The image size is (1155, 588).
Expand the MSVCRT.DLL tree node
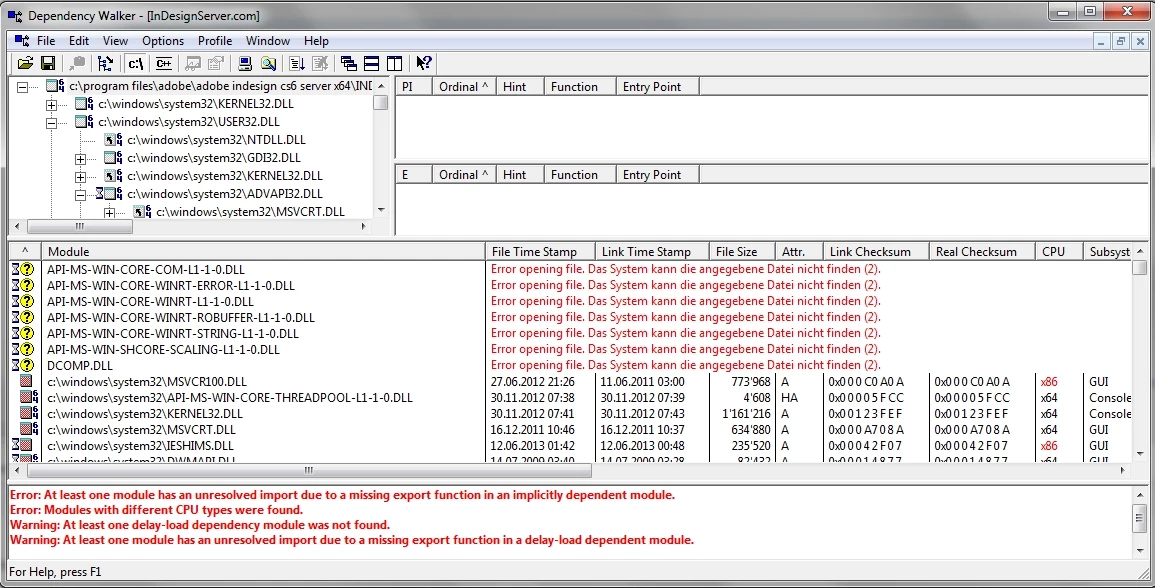[x=109, y=213]
